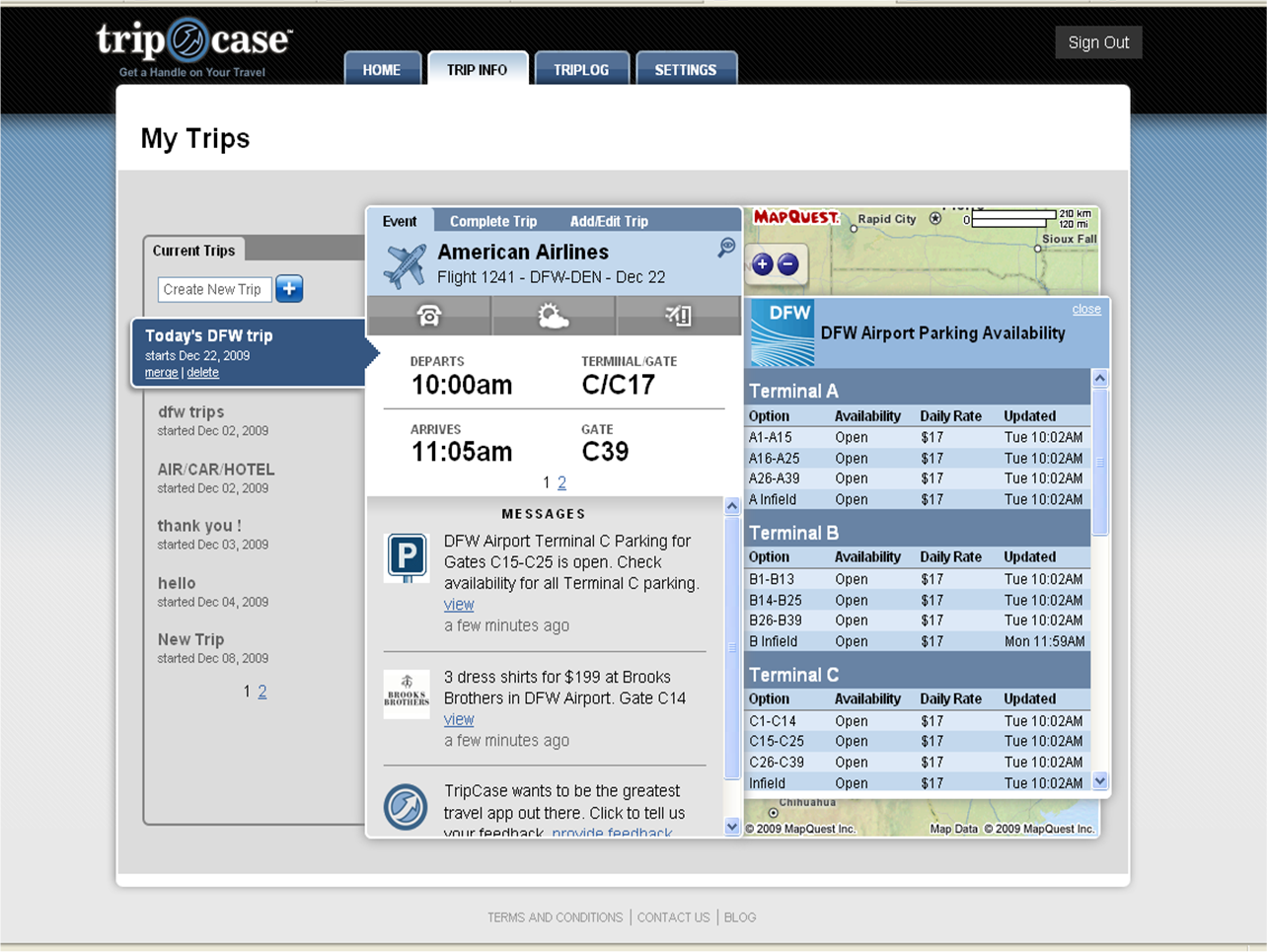Click the arrival gate C39

[x=605, y=451]
